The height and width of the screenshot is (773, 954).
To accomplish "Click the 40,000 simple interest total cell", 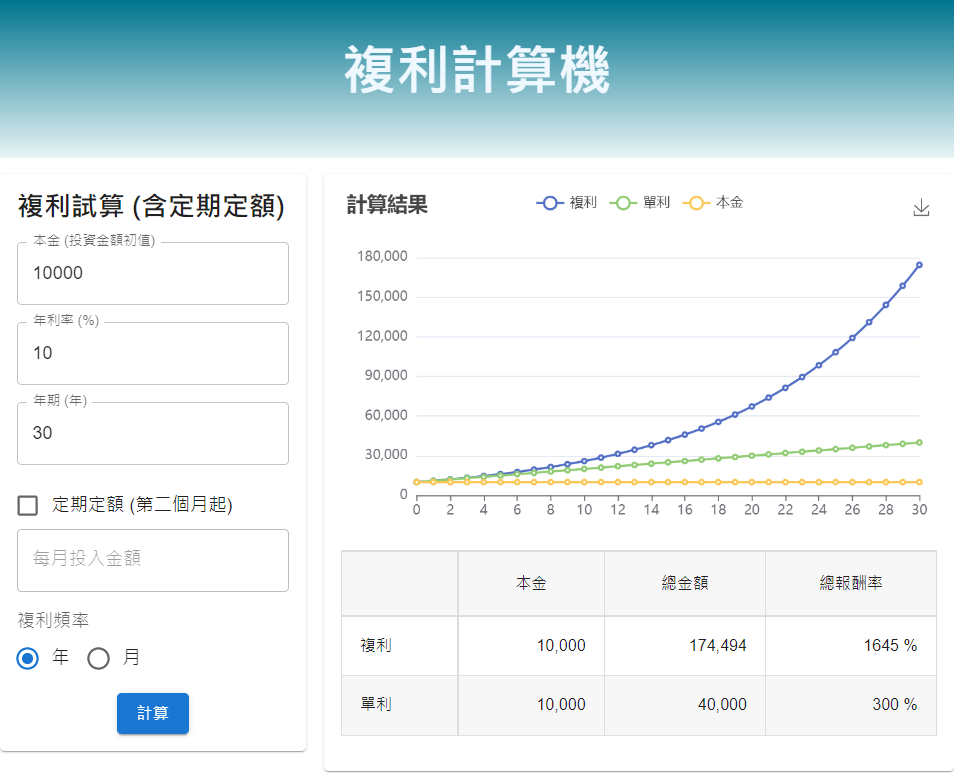I will 684,705.
